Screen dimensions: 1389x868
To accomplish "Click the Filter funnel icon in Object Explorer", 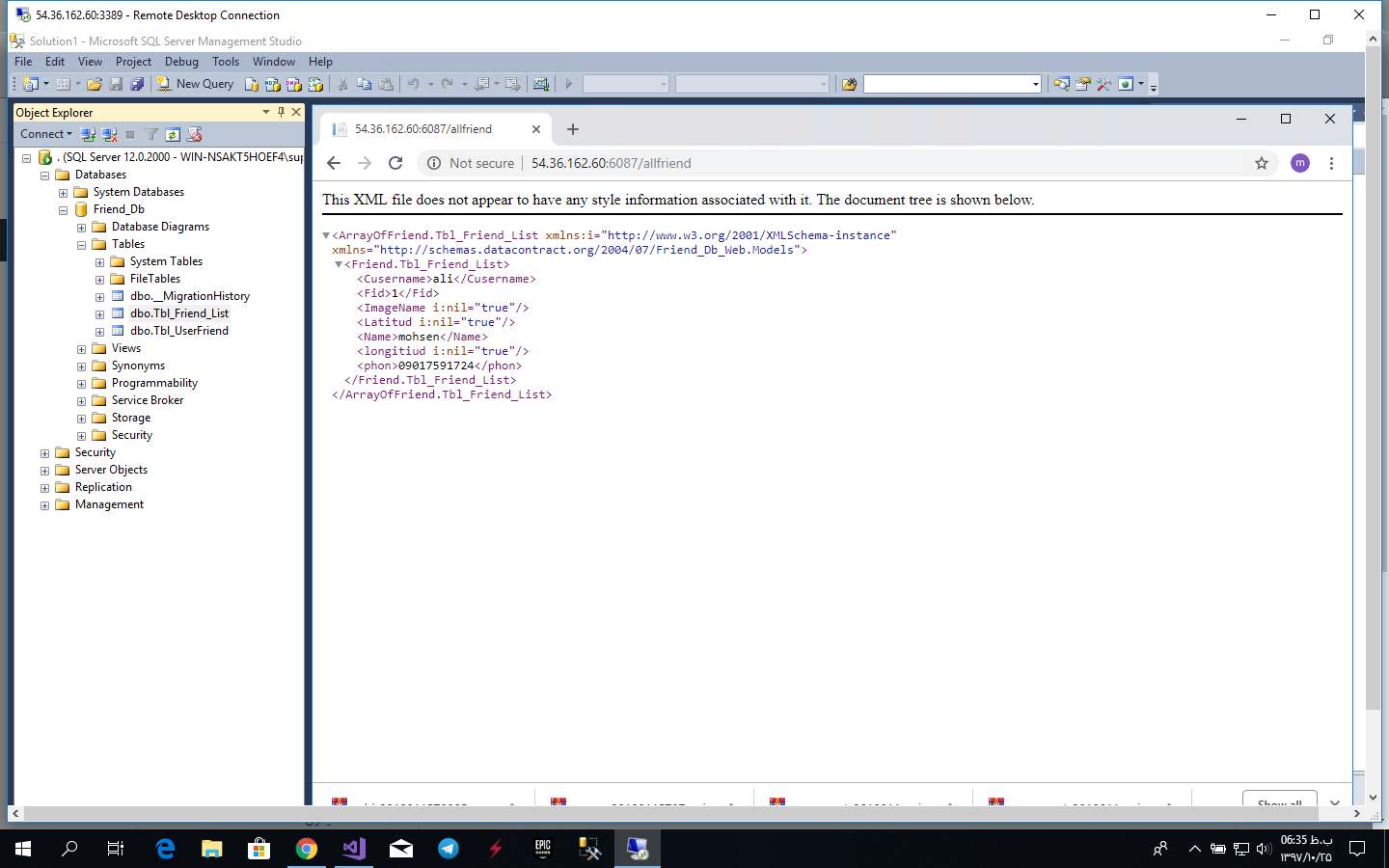I will pos(151,134).
